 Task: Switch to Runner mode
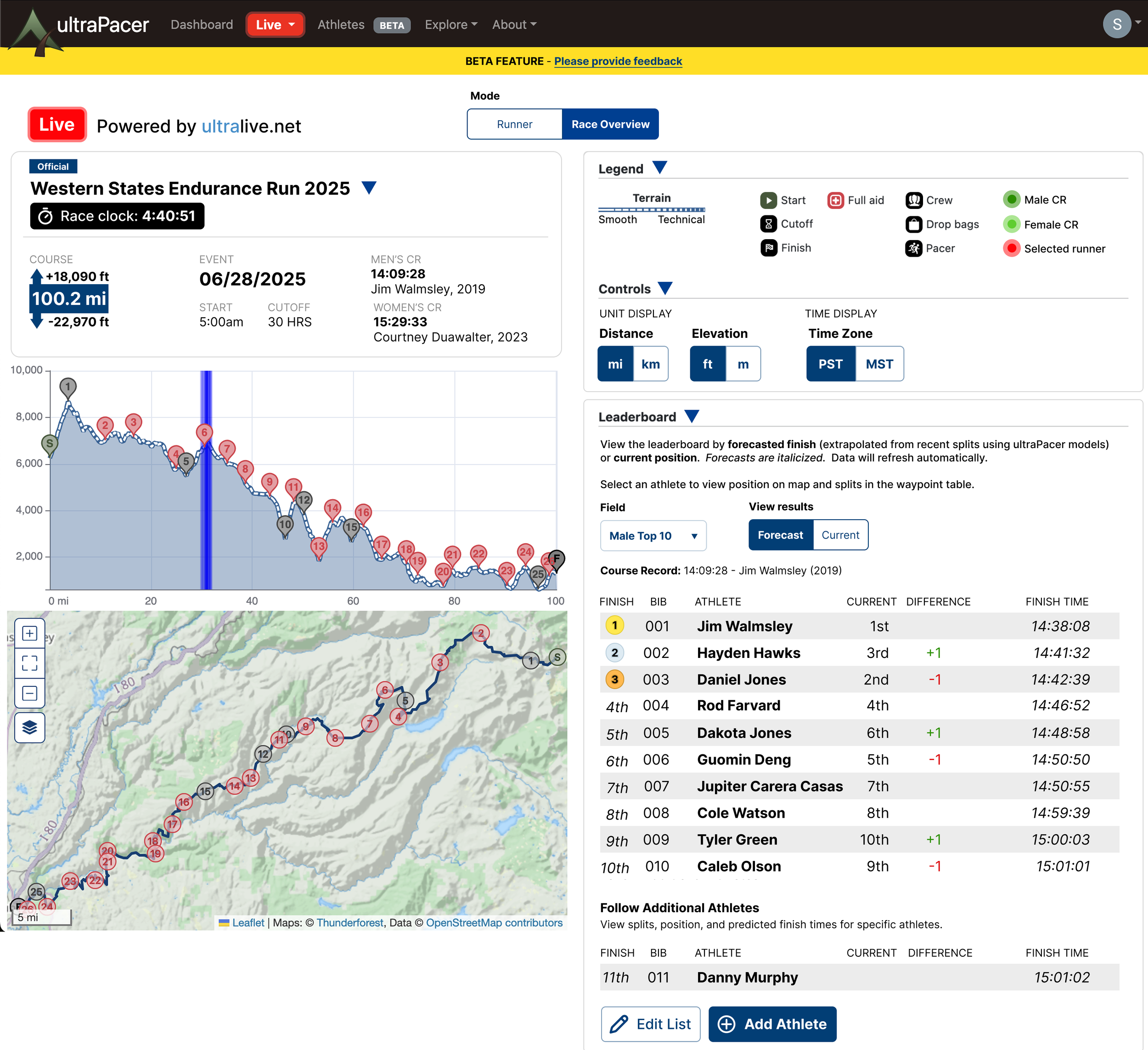(514, 124)
